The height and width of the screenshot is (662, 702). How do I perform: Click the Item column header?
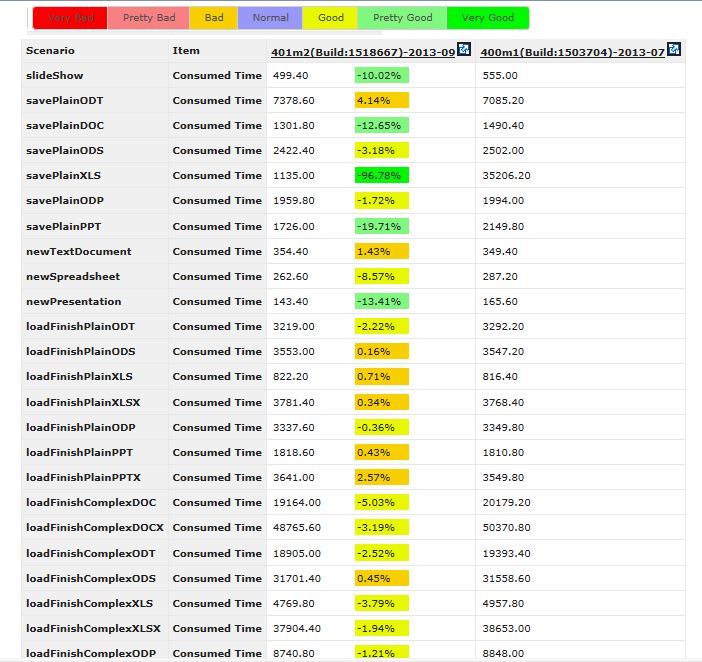186,51
